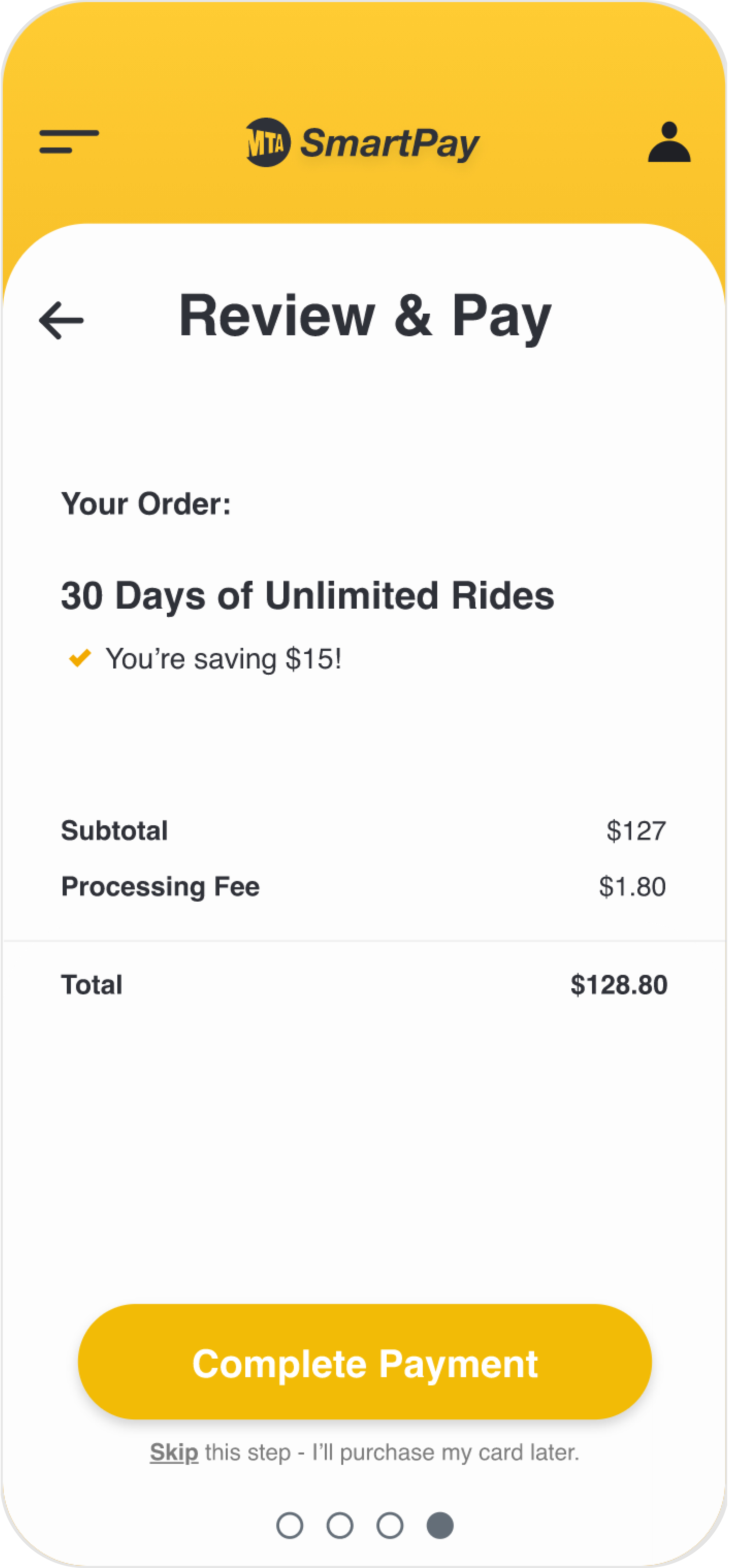
Task: Tap the Your Order heading
Action: pyautogui.click(x=146, y=504)
